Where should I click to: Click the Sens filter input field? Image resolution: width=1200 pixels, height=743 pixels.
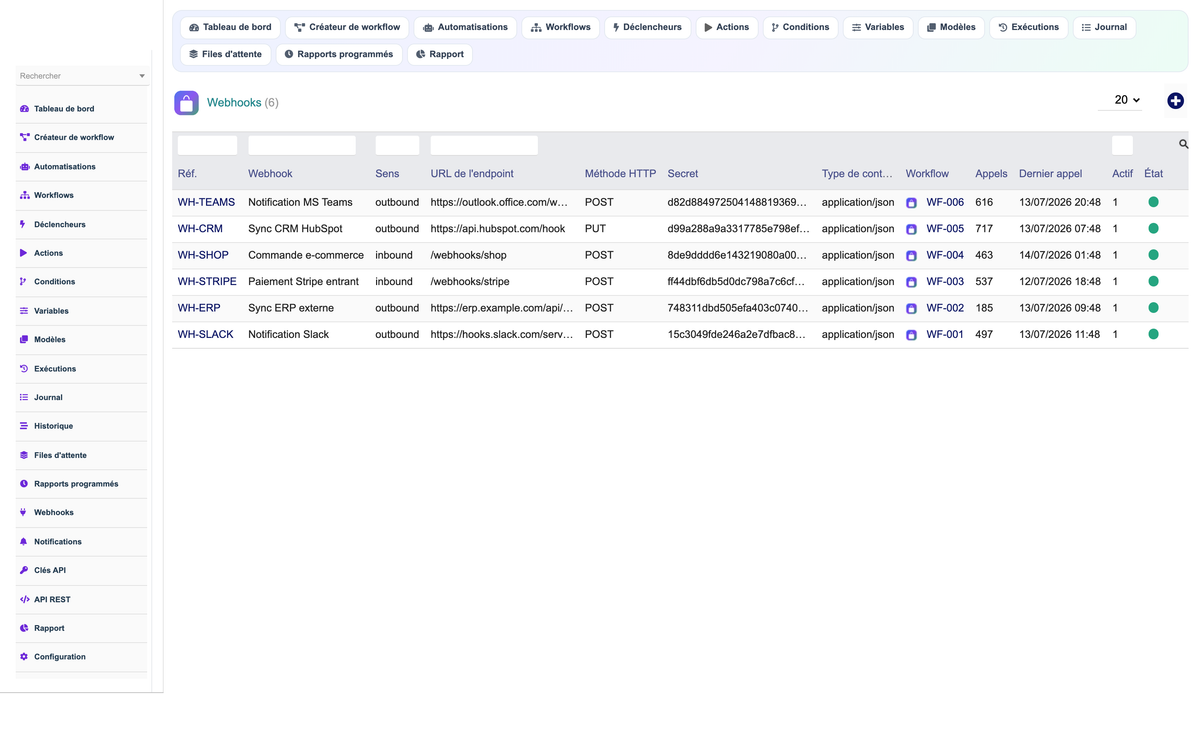[397, 145]
